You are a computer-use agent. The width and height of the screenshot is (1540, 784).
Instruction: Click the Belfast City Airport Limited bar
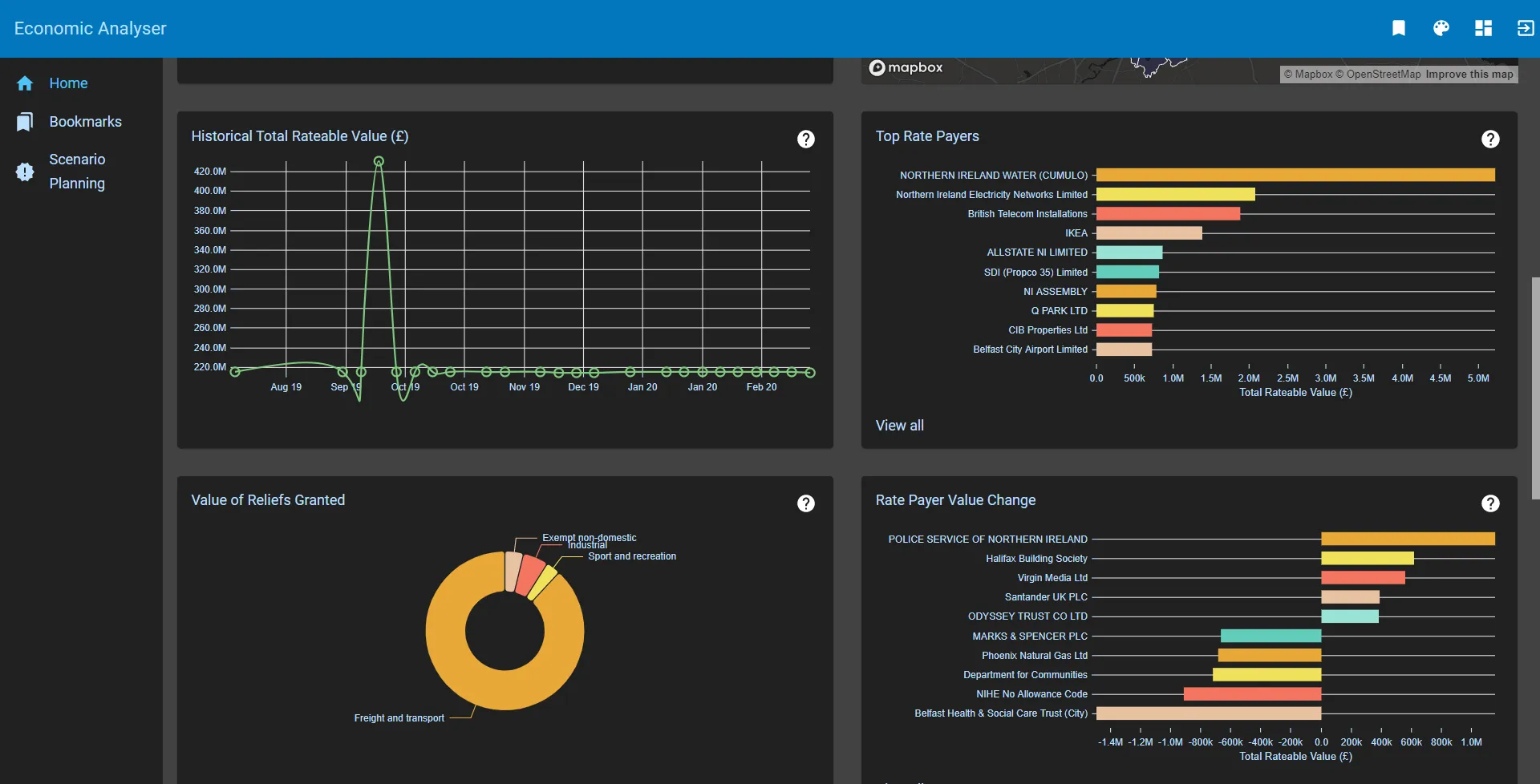pyautogui.click(x=1125, y=350)
